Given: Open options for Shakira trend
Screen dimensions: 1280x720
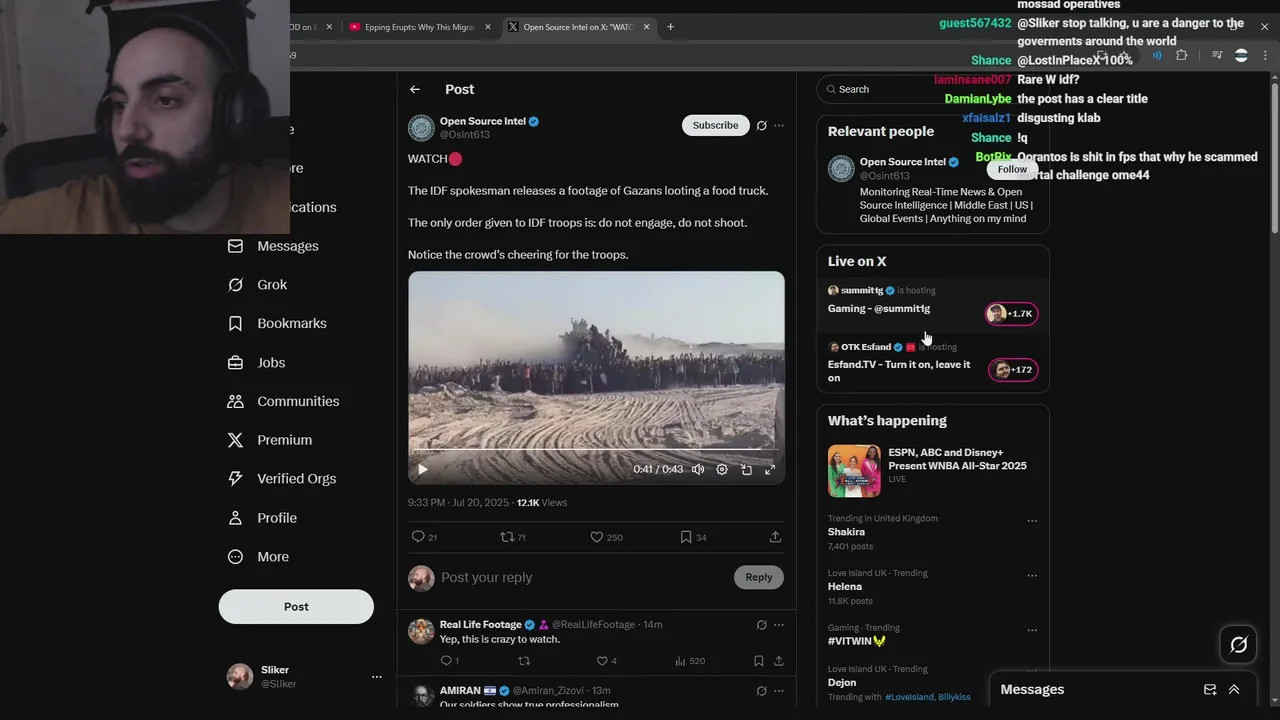Looking at the screenshot, I should pyautogui.click(x=1032, y=521).
